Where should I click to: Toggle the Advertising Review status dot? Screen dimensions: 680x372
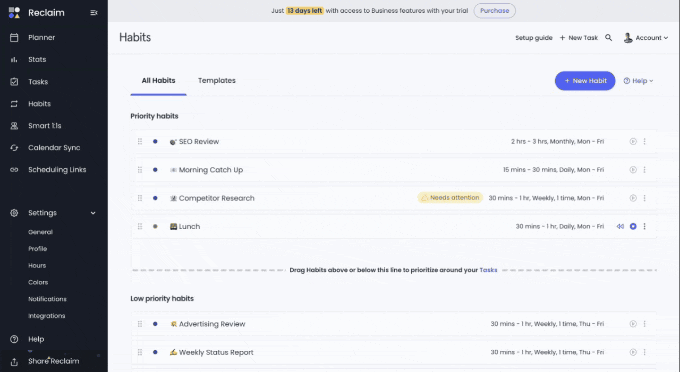point(155,324)
